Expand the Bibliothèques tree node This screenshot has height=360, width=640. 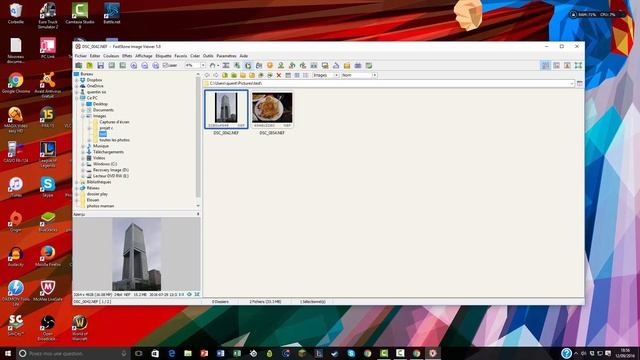coord(77,182)
